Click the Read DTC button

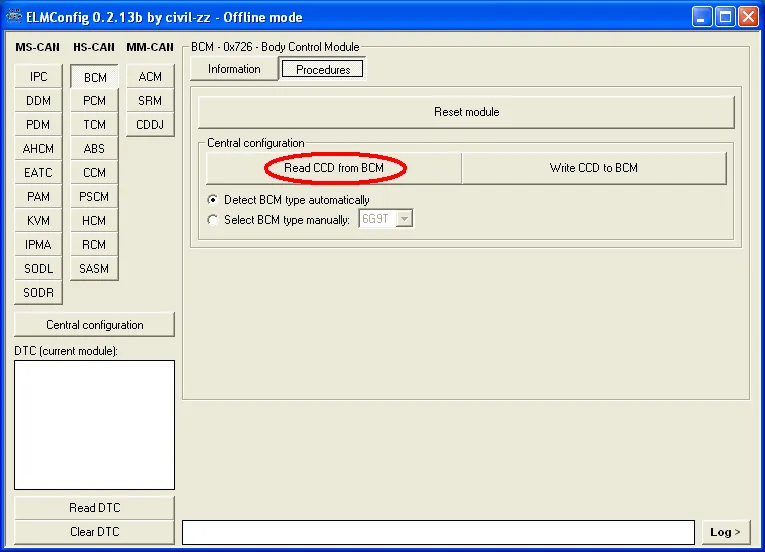pyautogui.click(x=95, y=508)
